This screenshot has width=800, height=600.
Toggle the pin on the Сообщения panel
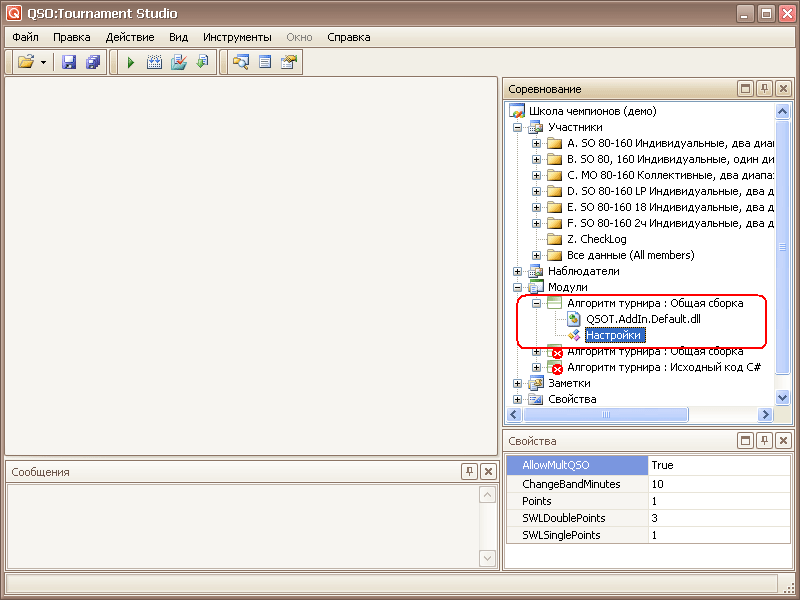469,471
